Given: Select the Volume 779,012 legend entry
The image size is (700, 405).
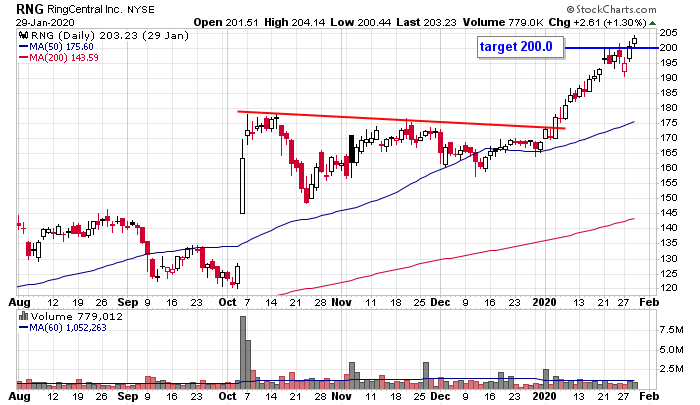Looking at the screenshot, I should point(76,317).
